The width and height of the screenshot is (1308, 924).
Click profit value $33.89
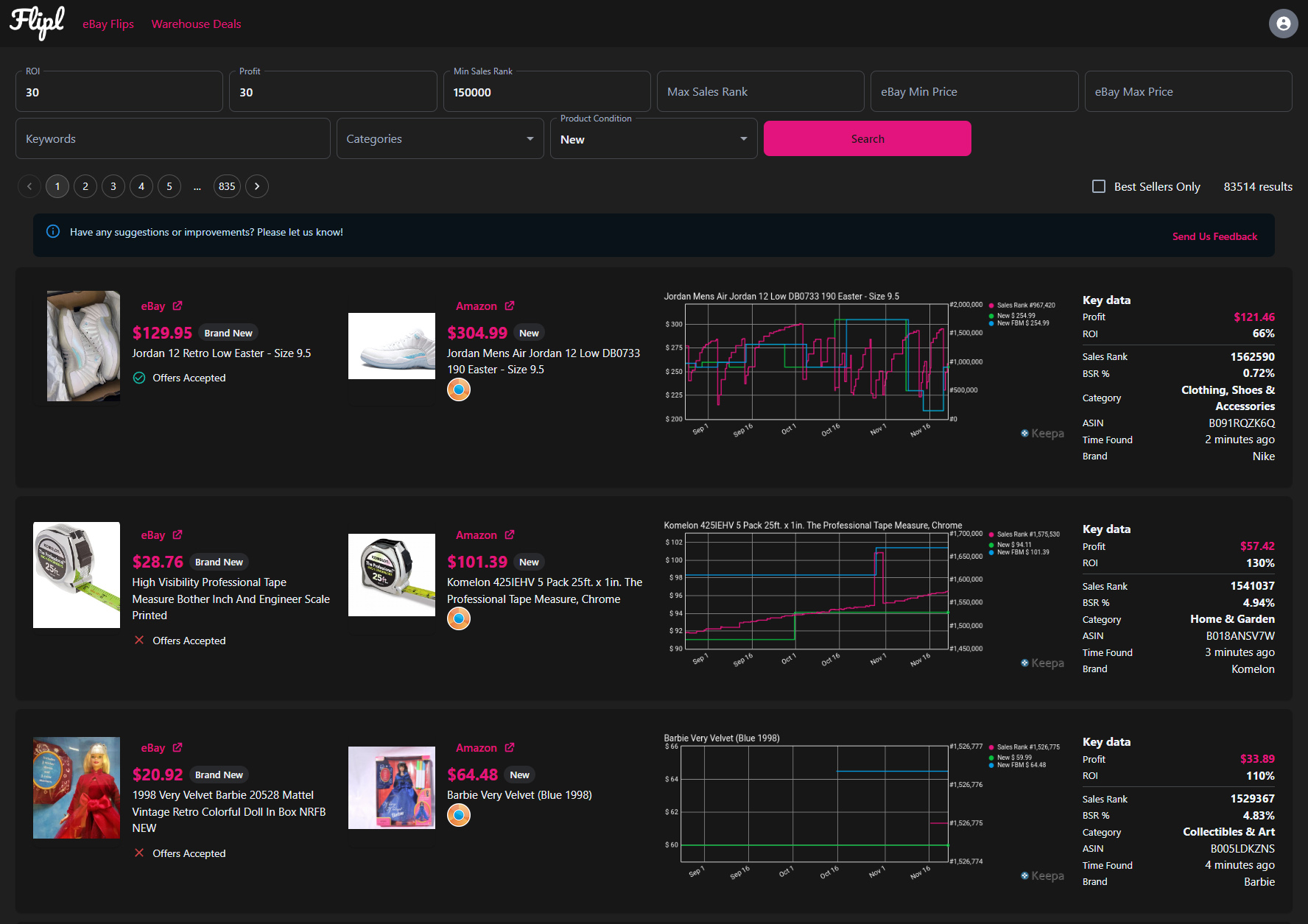pyautogui.click(x=1257, y=758)
